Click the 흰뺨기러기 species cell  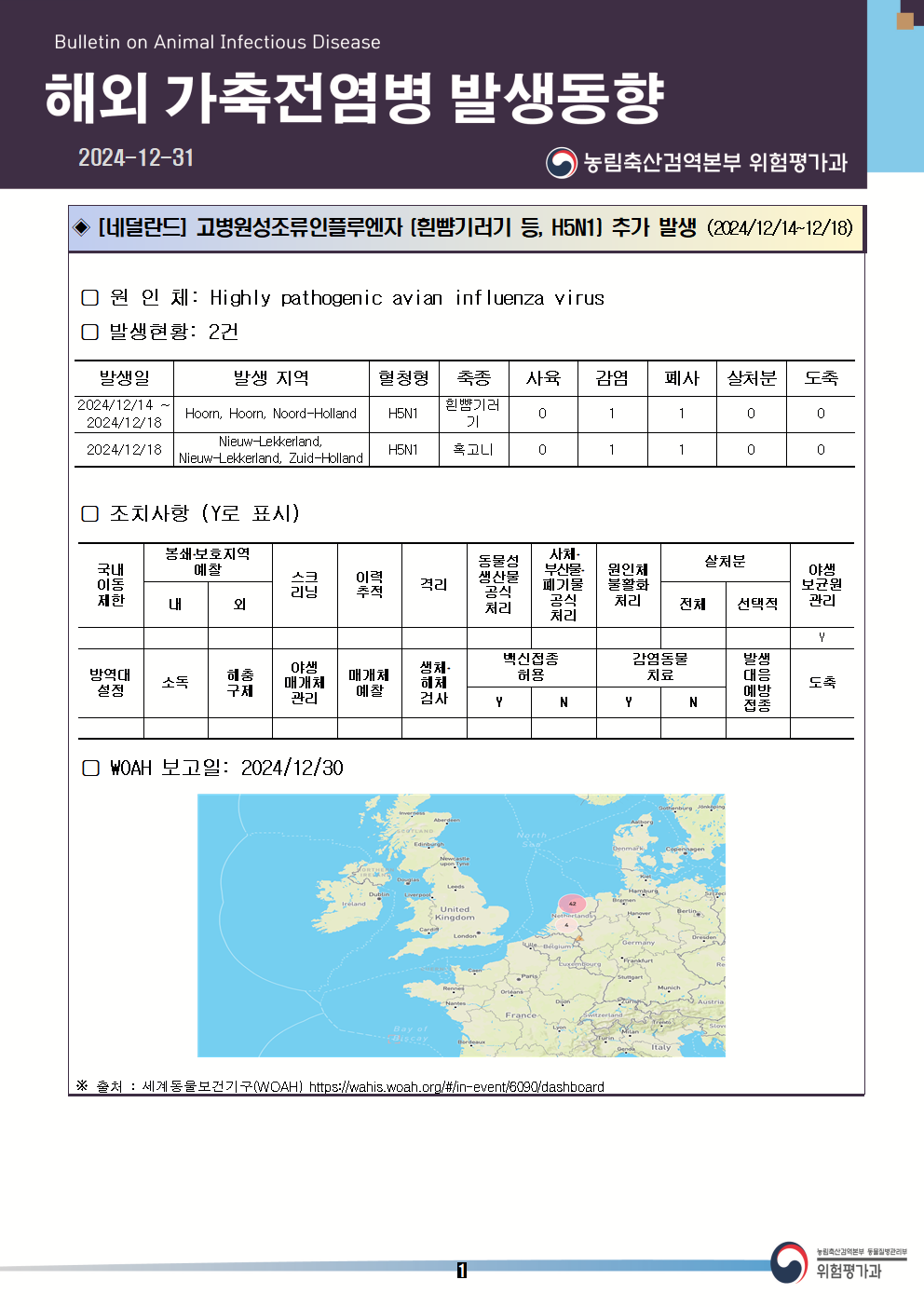[473, 414]
